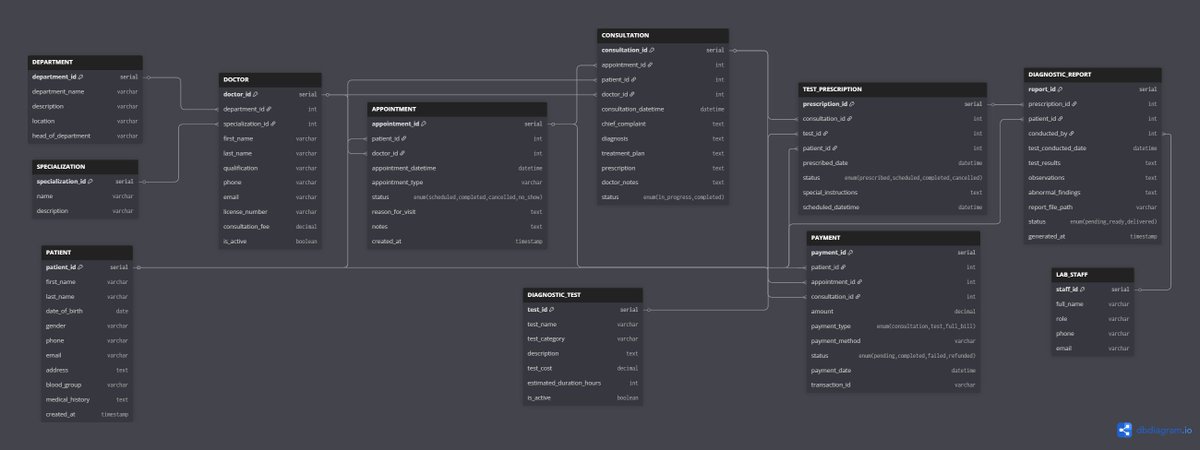
Task: Click the link icon next to test_id in TEST_PRESCRIPTION
Action: [x=825, y=133]
